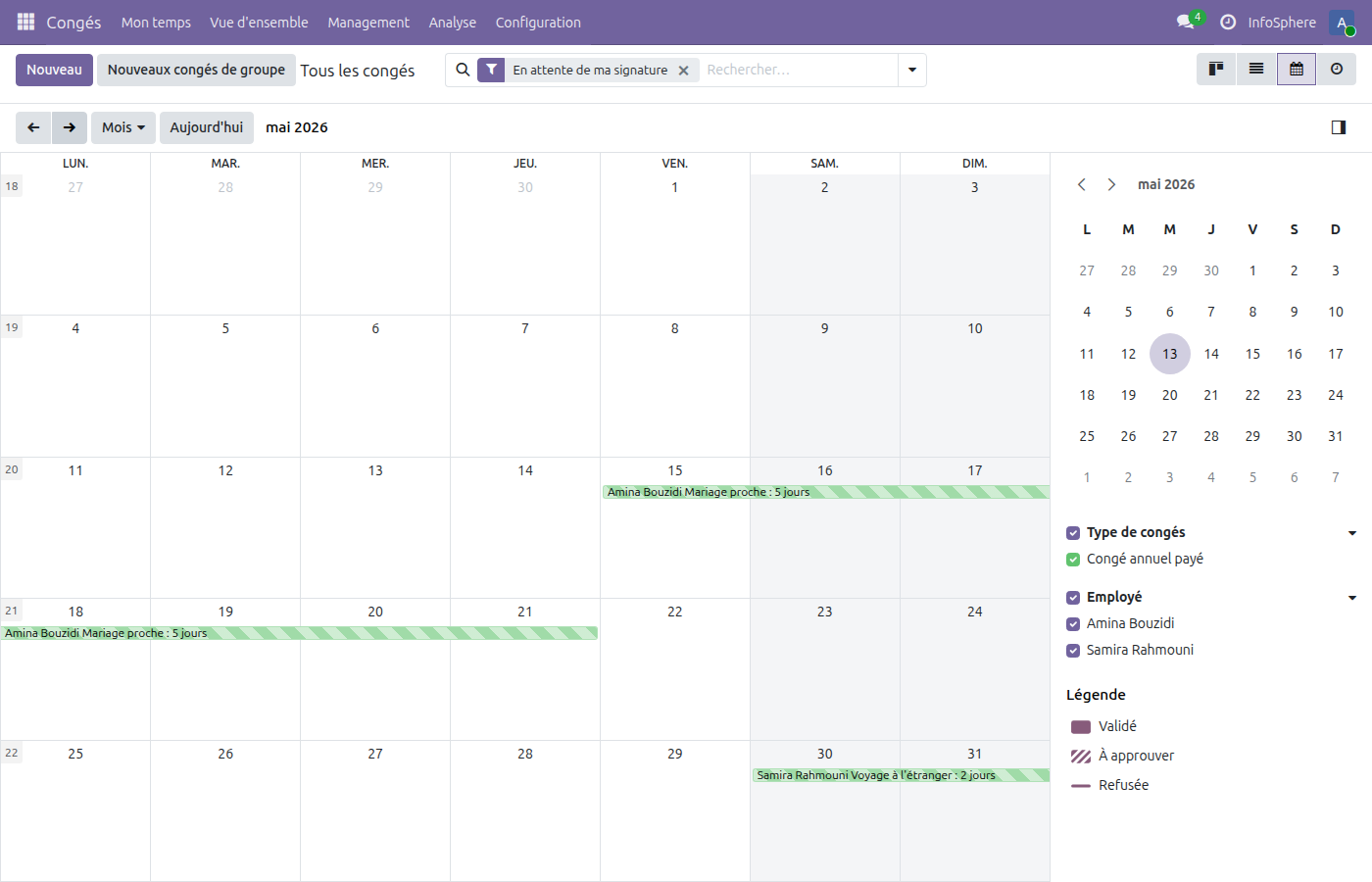Open the Mois view selector
1372x882 pixels.
pos(122,127)
